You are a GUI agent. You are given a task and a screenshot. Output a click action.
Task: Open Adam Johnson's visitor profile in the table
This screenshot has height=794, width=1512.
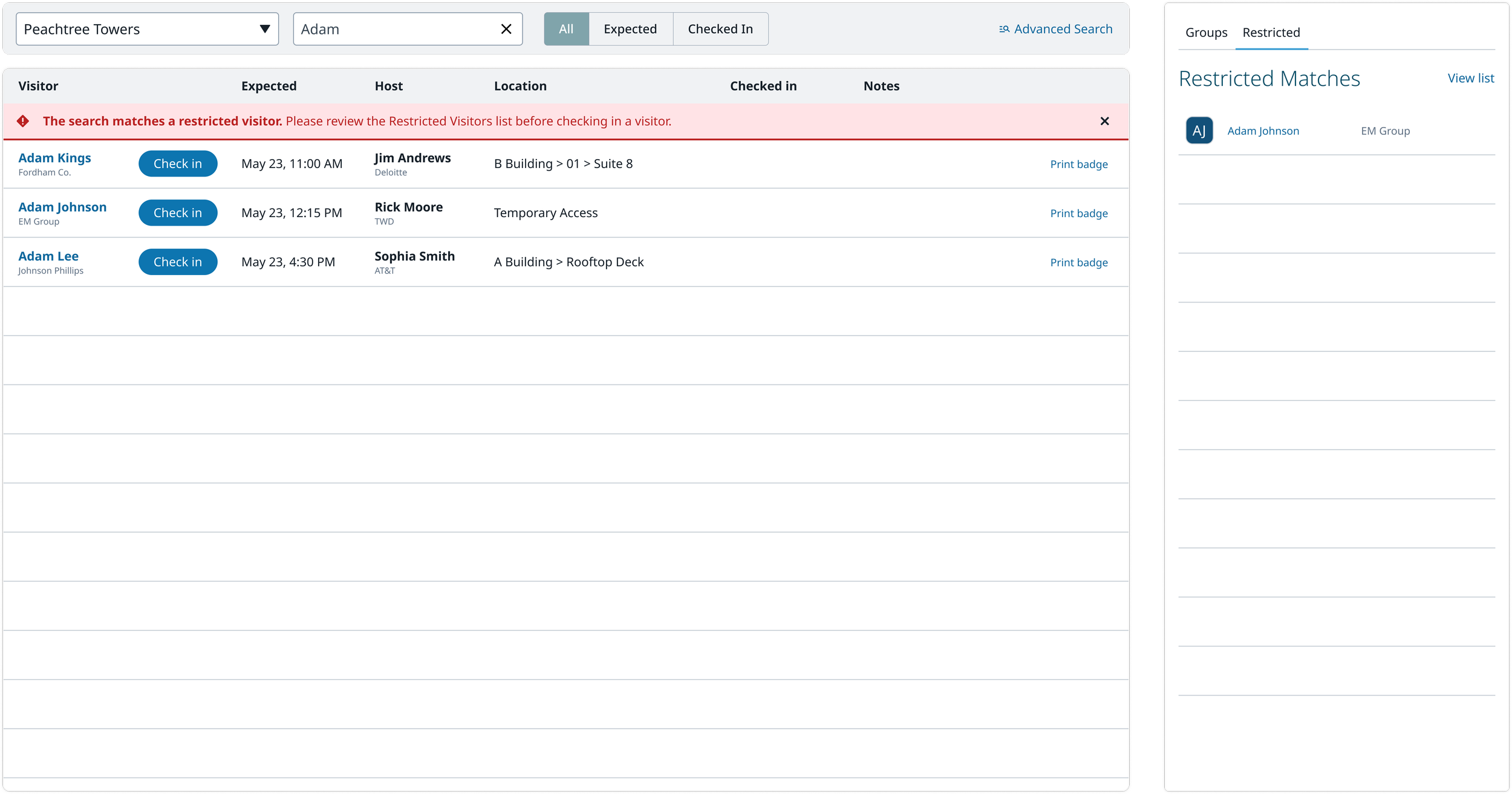(x=62, y=207)
